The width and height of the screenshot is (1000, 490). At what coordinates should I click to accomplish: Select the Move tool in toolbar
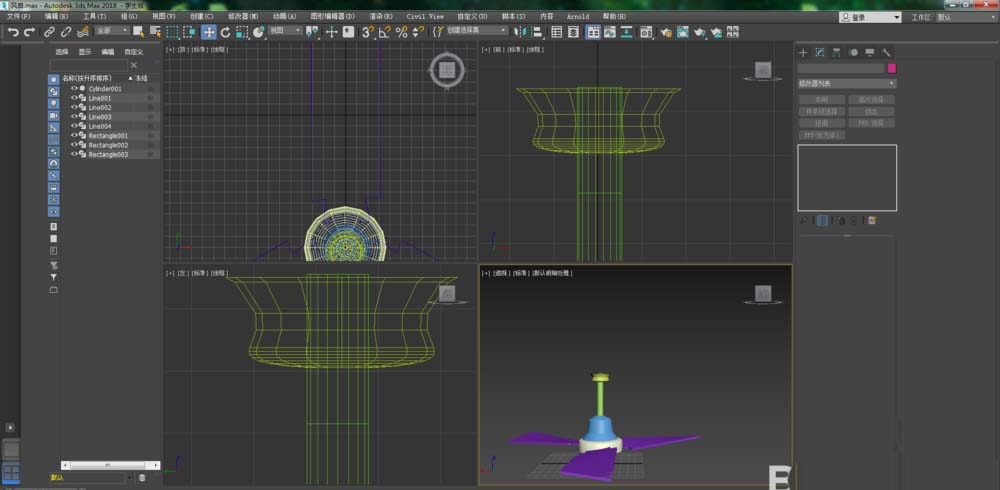tap(209, 32)
